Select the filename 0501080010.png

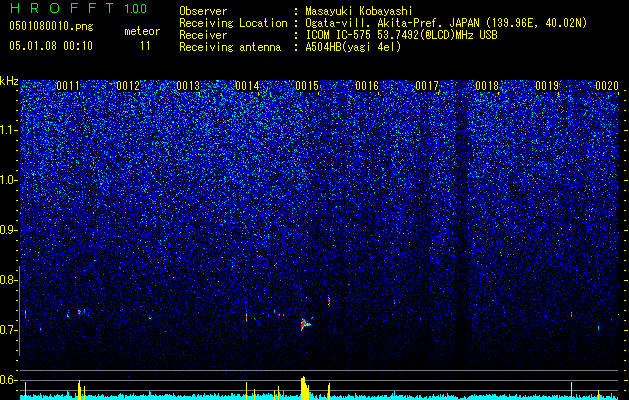click(51, 26)
